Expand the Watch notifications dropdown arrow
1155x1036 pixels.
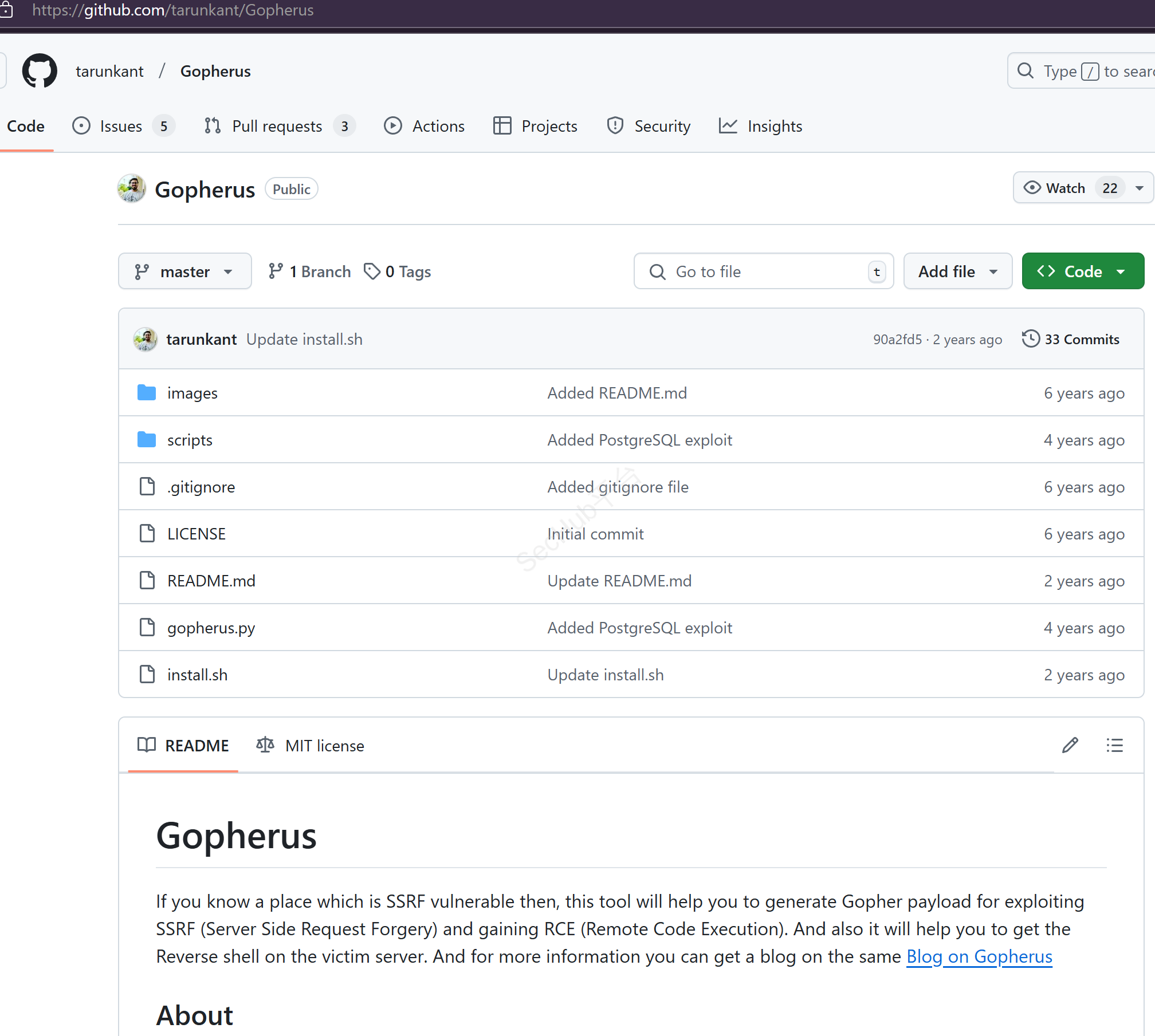1140,188
